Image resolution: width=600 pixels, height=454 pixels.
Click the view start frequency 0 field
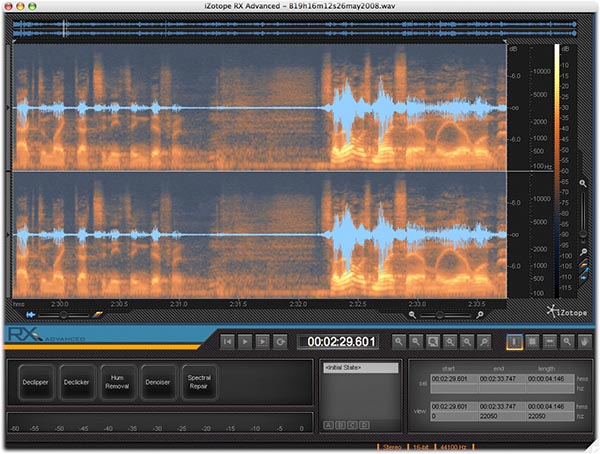tap(454, 416)
